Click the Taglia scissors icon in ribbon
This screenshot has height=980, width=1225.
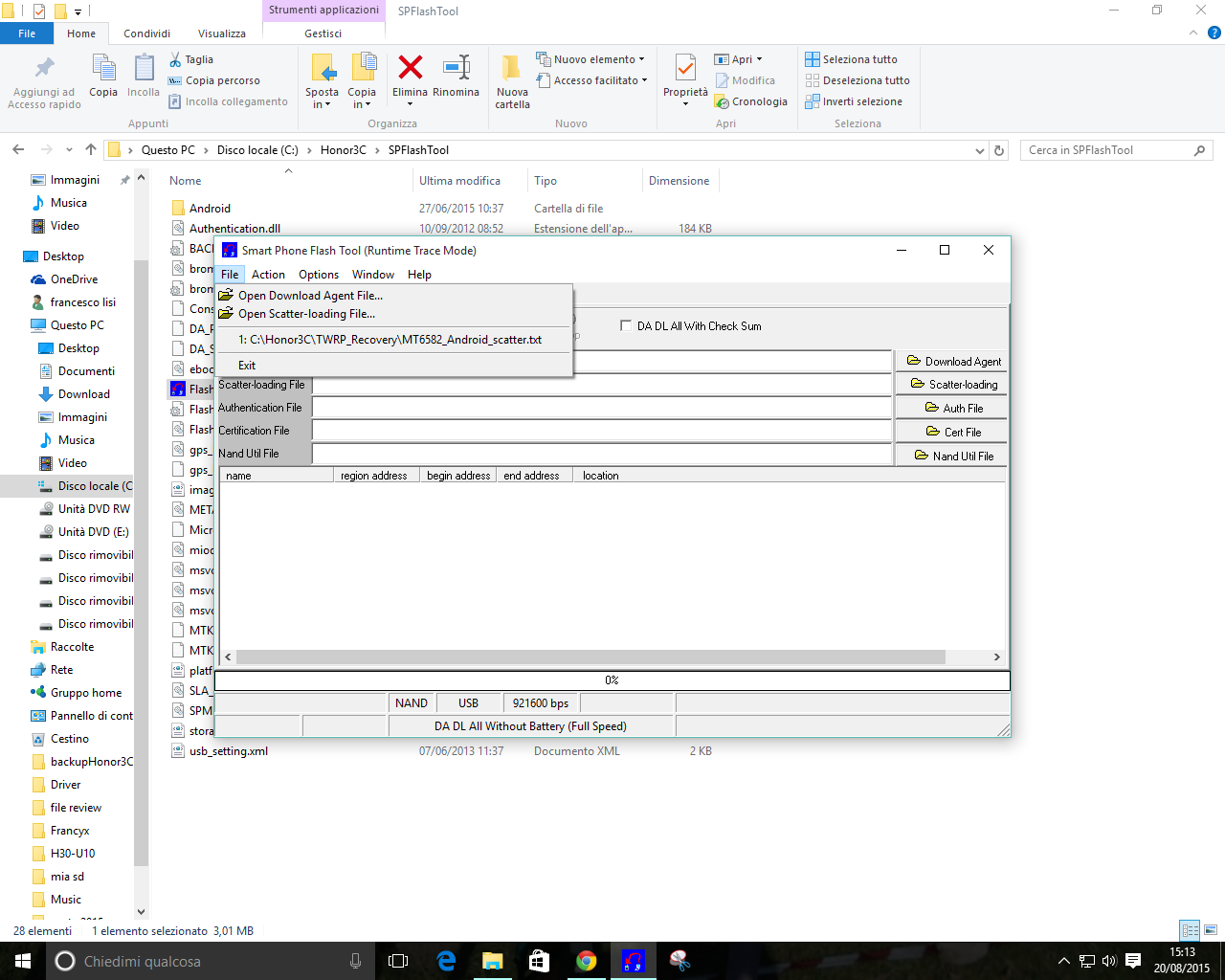pyautogui.click(x=176, y=59)
